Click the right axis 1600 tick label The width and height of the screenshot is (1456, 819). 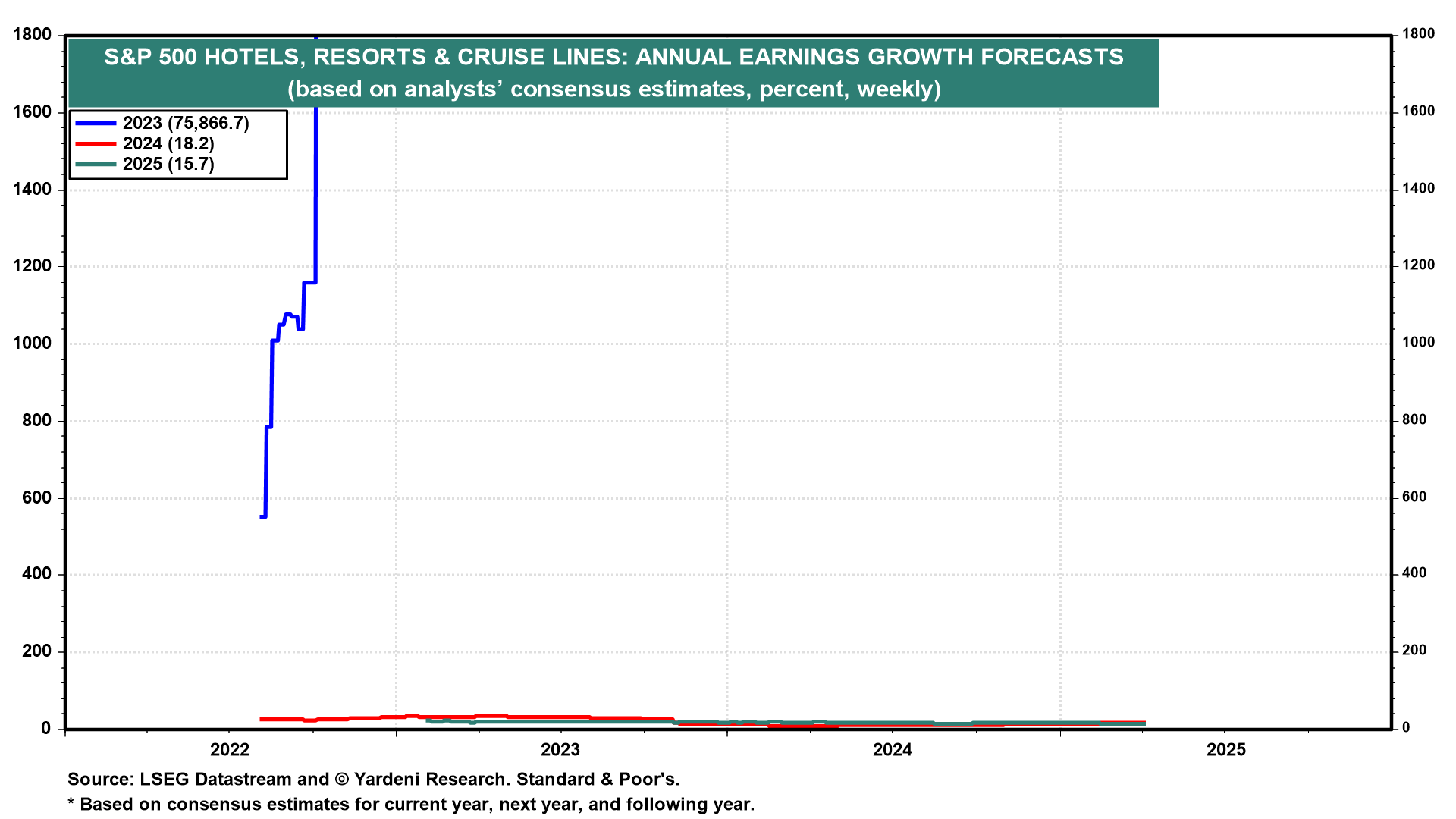(x=1418, y=111)
